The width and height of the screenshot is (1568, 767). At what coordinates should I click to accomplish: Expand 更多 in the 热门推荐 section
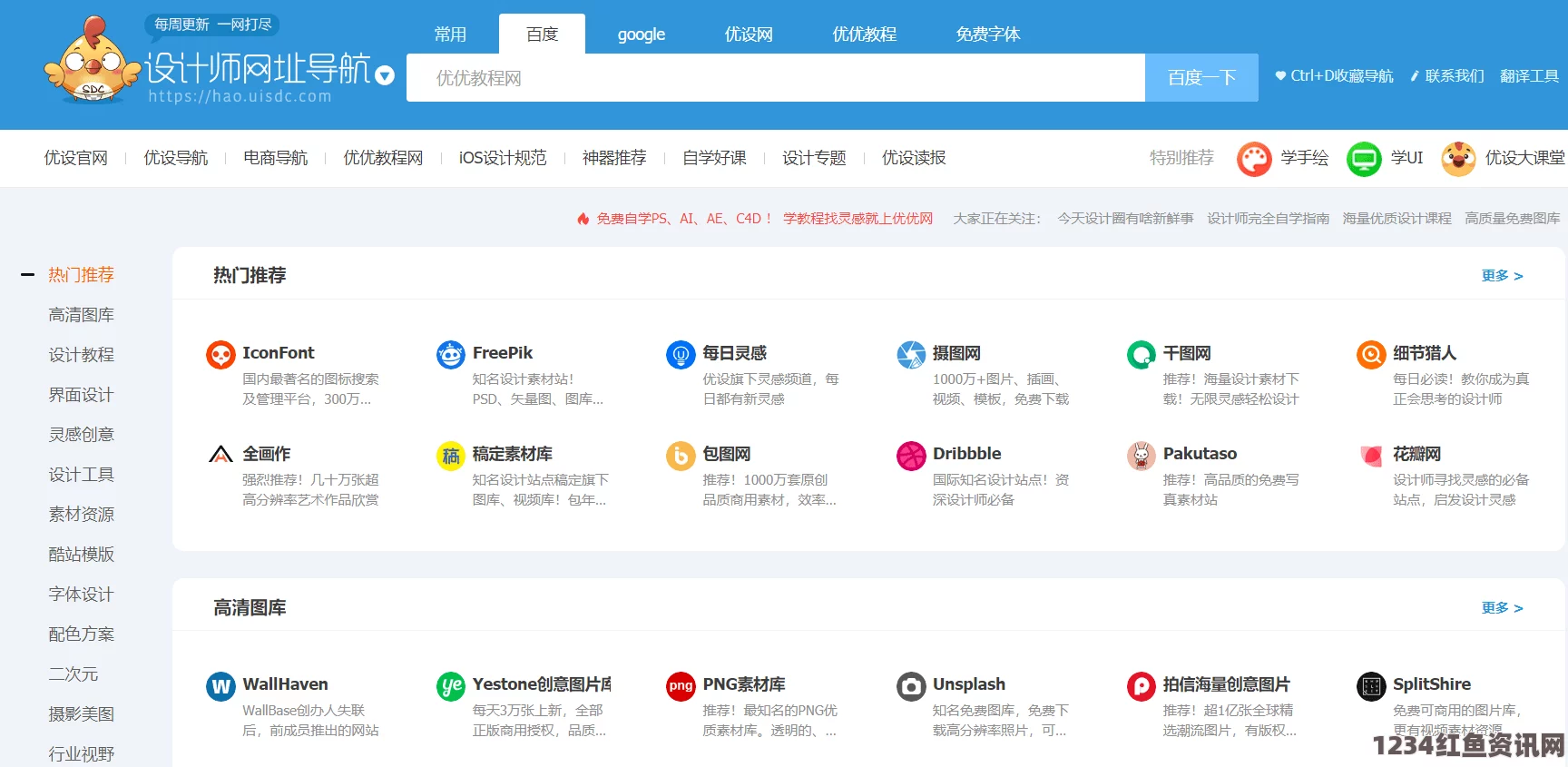1503,275
